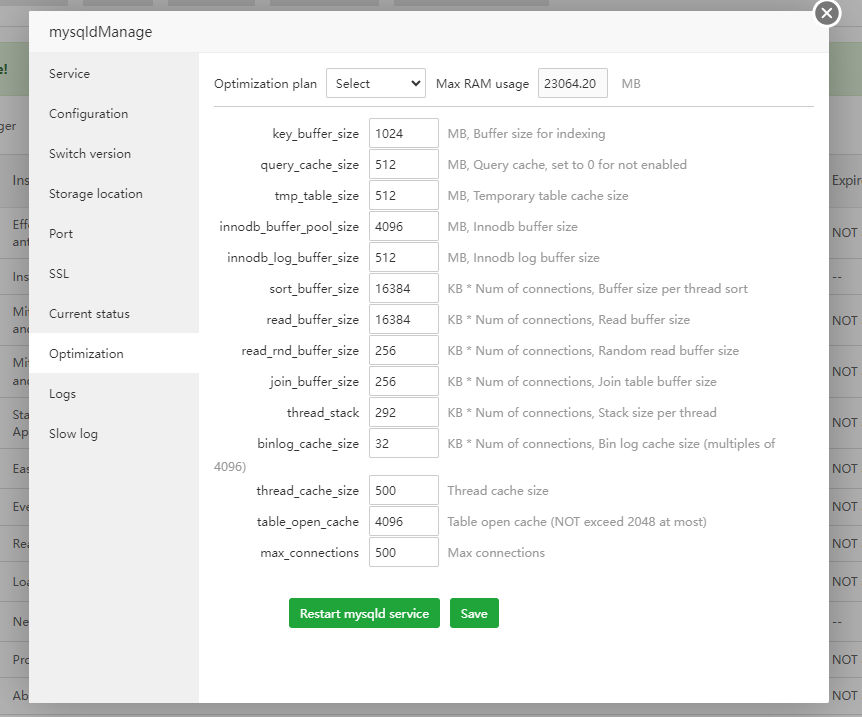Viewport: 862px width, 717px height.
Task: View Current status tab
Action: [89, 314]
